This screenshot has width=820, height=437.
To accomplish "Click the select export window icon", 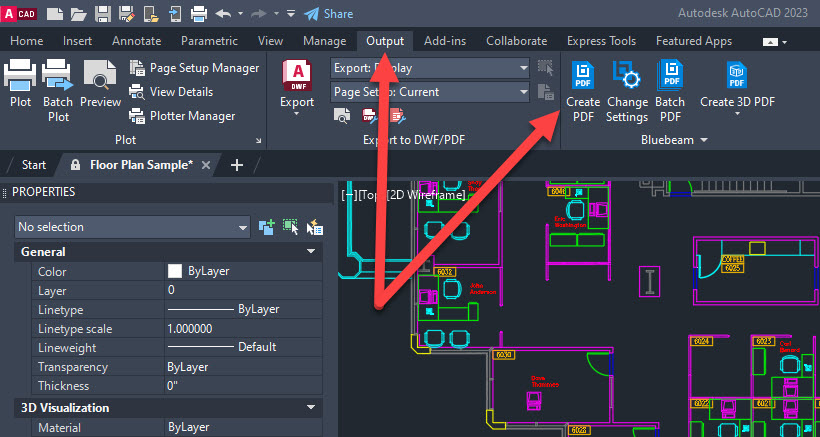I will coord(545,68).
